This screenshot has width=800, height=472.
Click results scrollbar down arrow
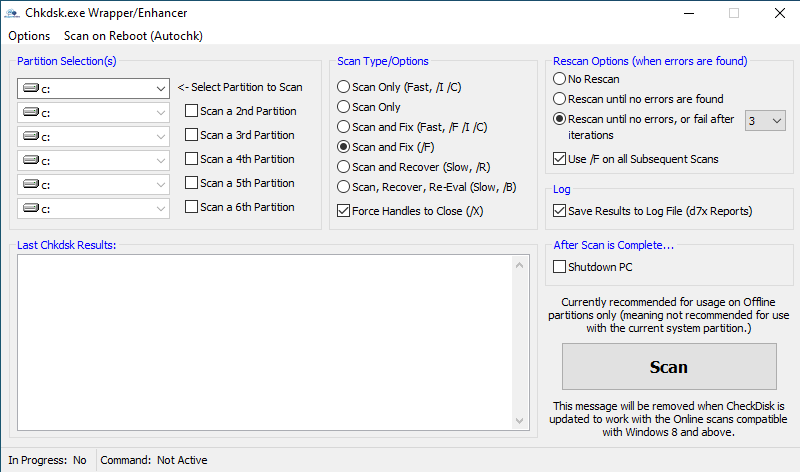click(519, 420)
